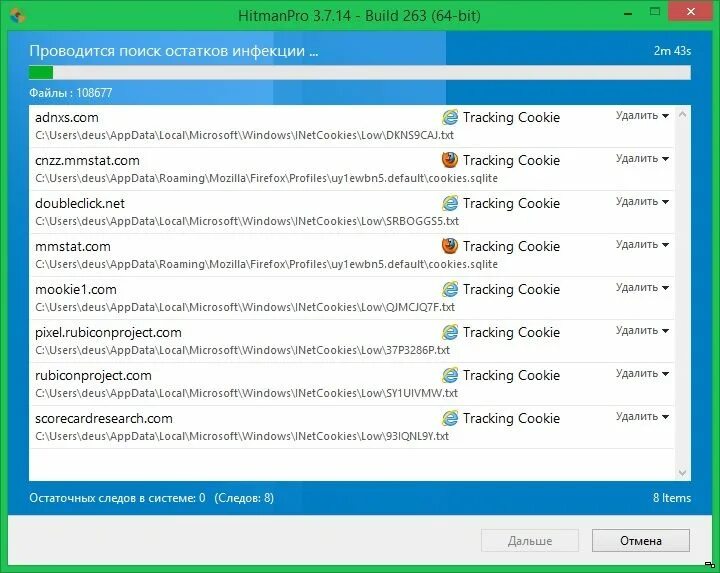Open the Удалить dropdown for doubleclick.net
The image size is (720, 573).
pos(642,202)
